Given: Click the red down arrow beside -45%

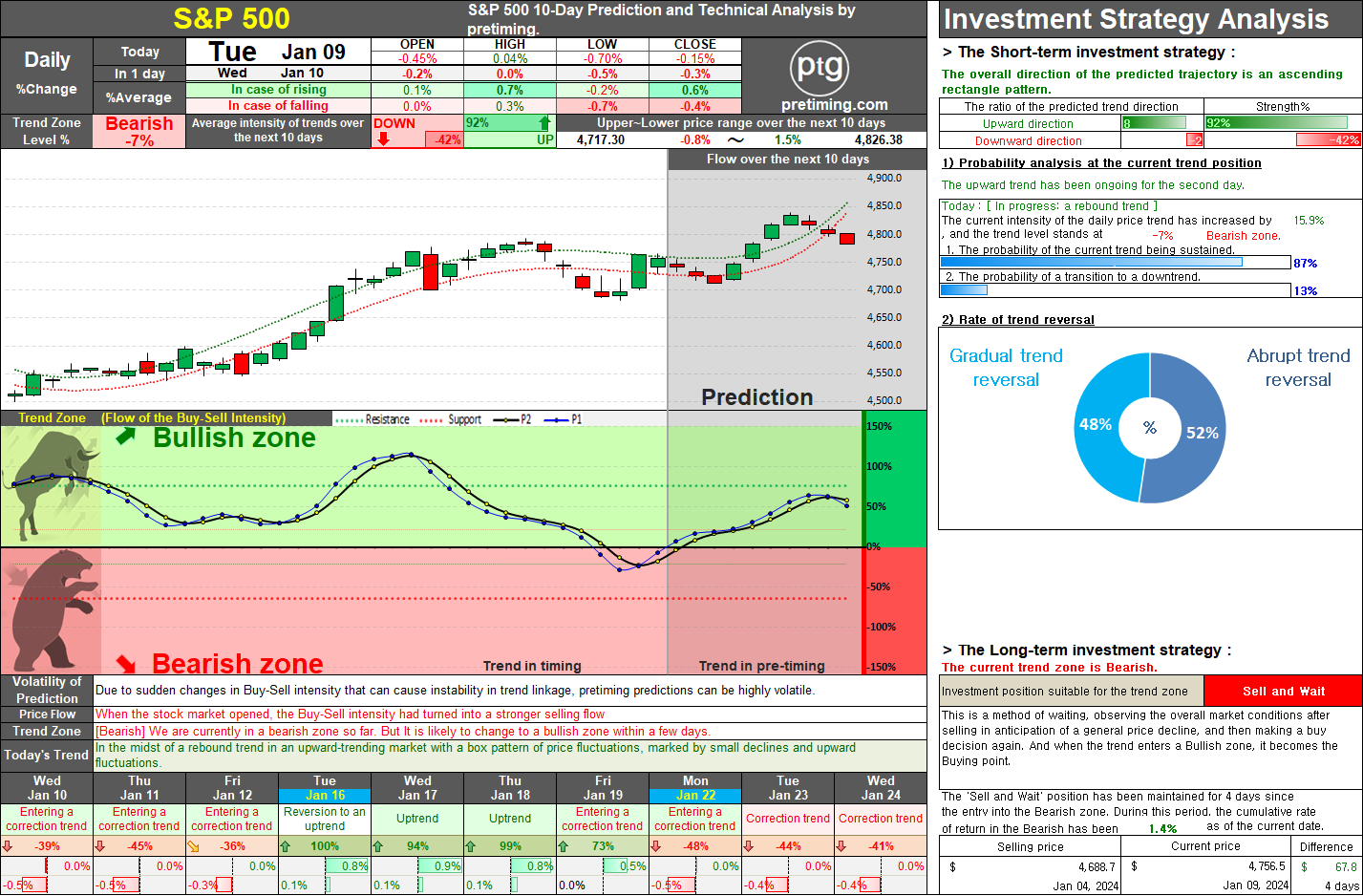Looking at the screenshot, I should [x=100, y=845].
